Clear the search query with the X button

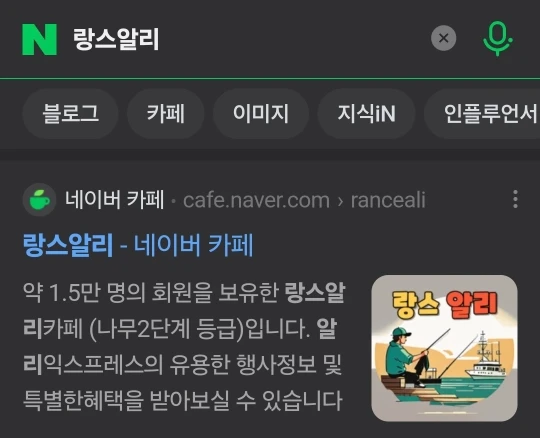pos(444,38)
